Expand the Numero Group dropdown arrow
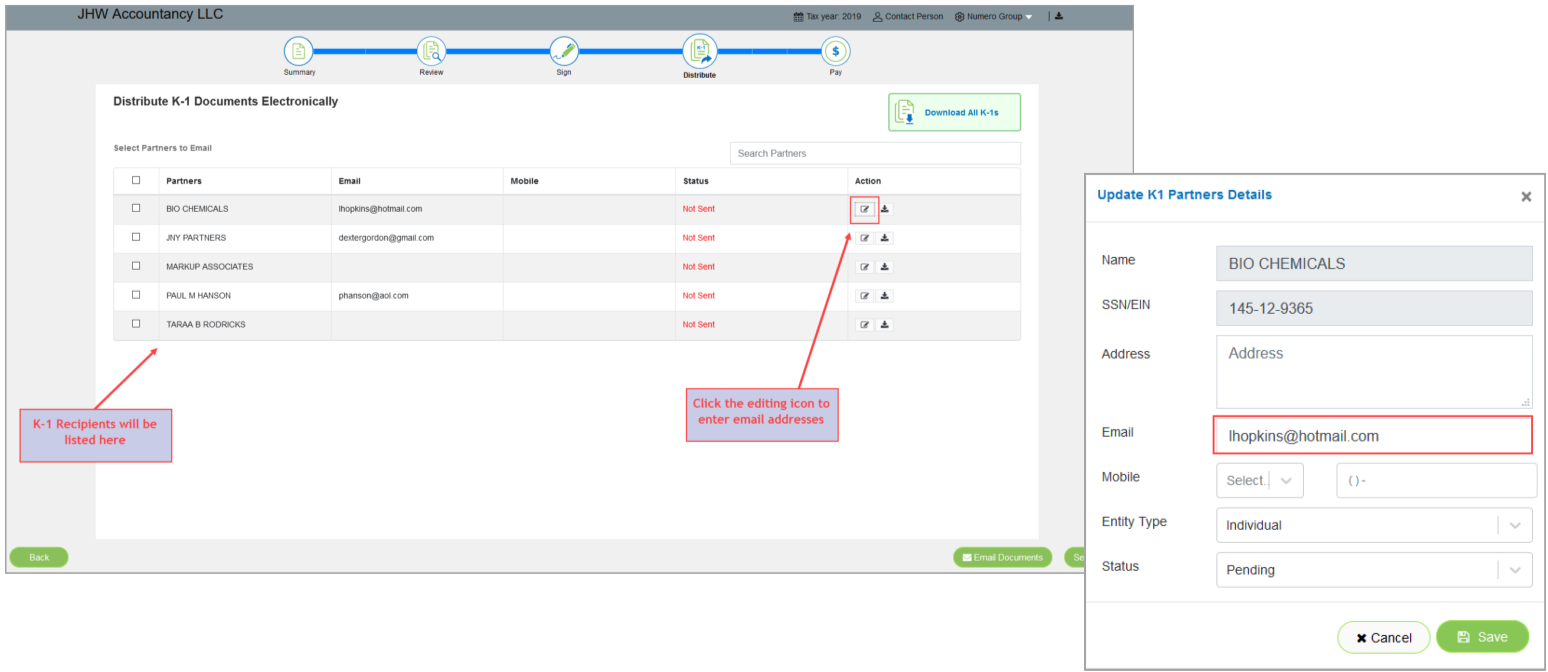1548x672 pixels. [1029, 17]
